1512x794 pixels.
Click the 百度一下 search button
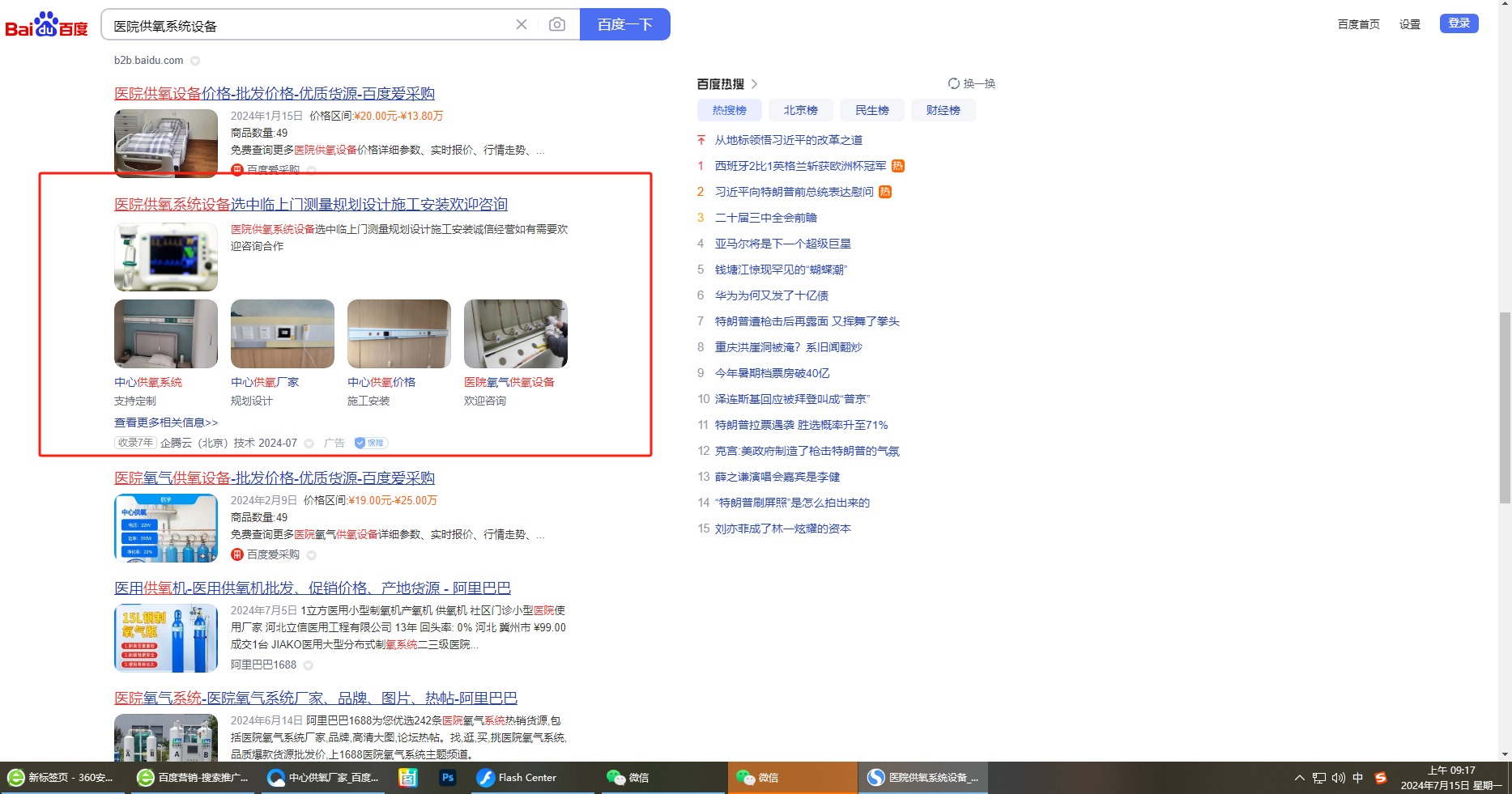pyautogui.click(x=625, y=24)
